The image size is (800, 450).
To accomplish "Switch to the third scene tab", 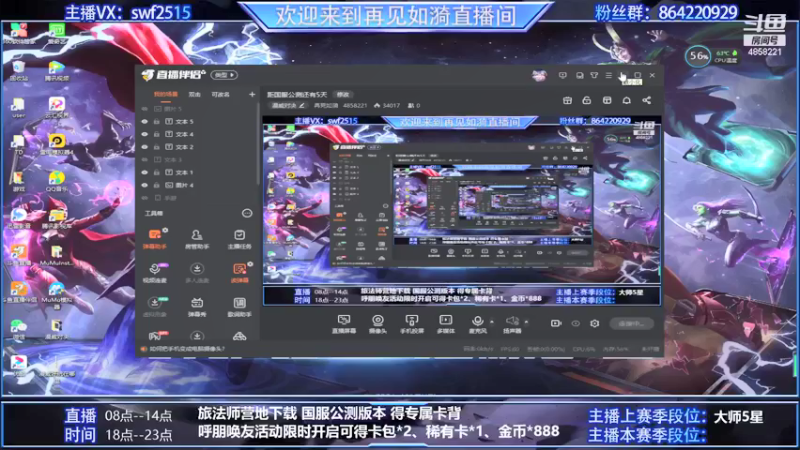I will pyautogui.click(x=220, y=94).
